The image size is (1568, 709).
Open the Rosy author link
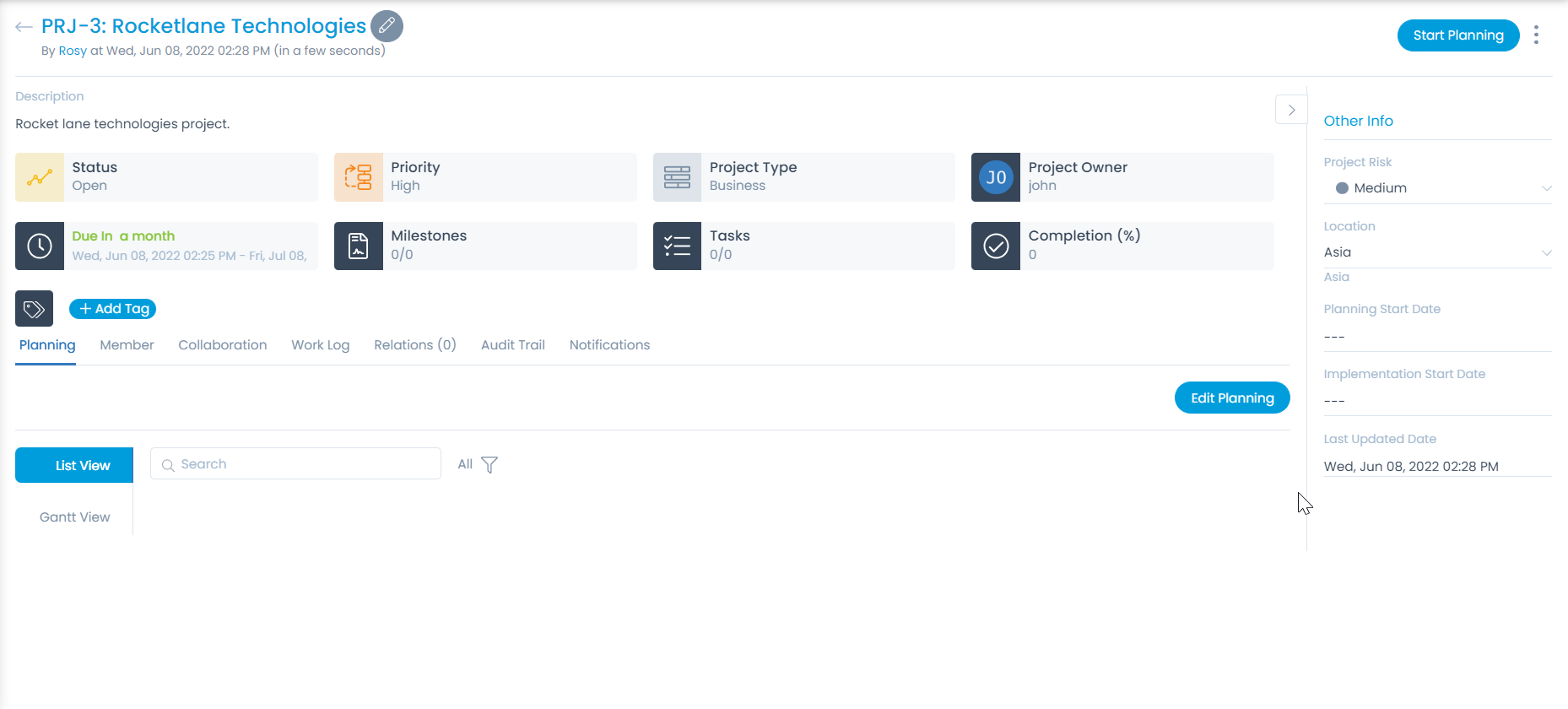(x=73, y=51)
